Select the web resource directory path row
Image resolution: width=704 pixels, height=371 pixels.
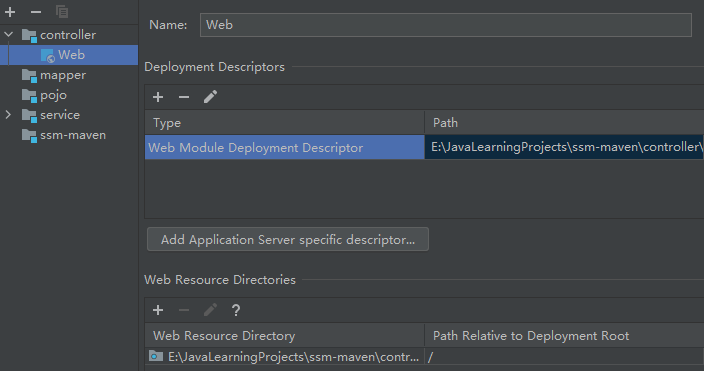[424, 357]
